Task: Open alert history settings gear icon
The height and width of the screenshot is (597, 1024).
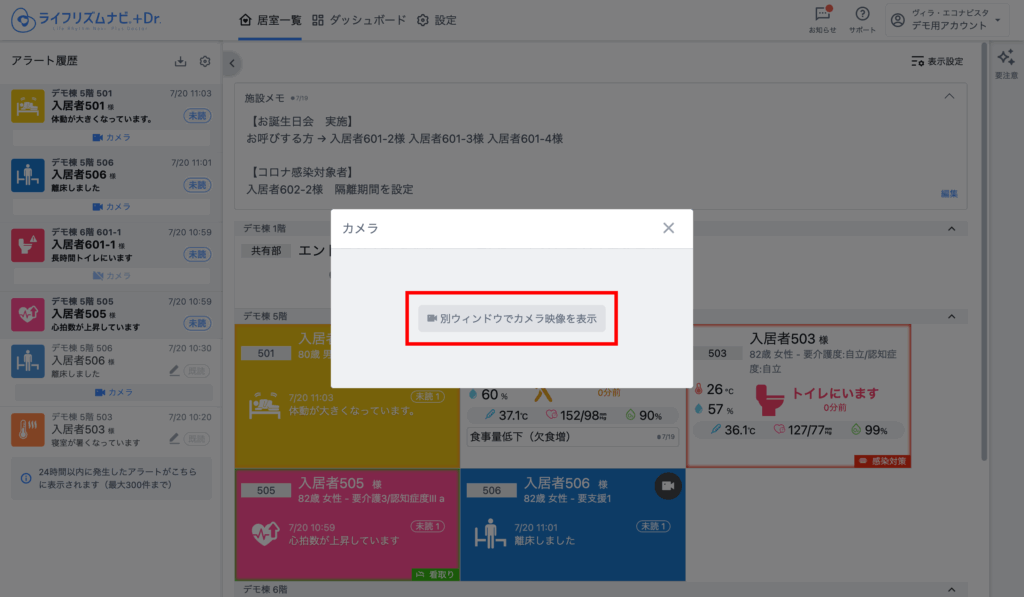Action: click(x=205, y=62)
